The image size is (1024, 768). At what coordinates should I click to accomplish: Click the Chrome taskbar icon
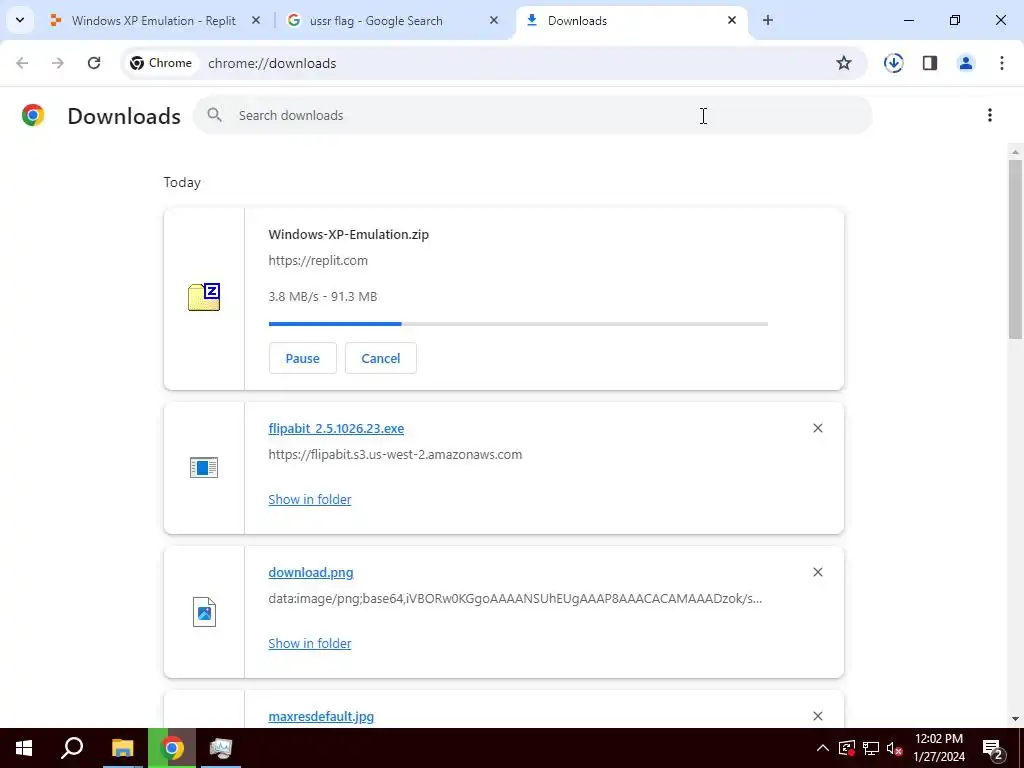172,748
